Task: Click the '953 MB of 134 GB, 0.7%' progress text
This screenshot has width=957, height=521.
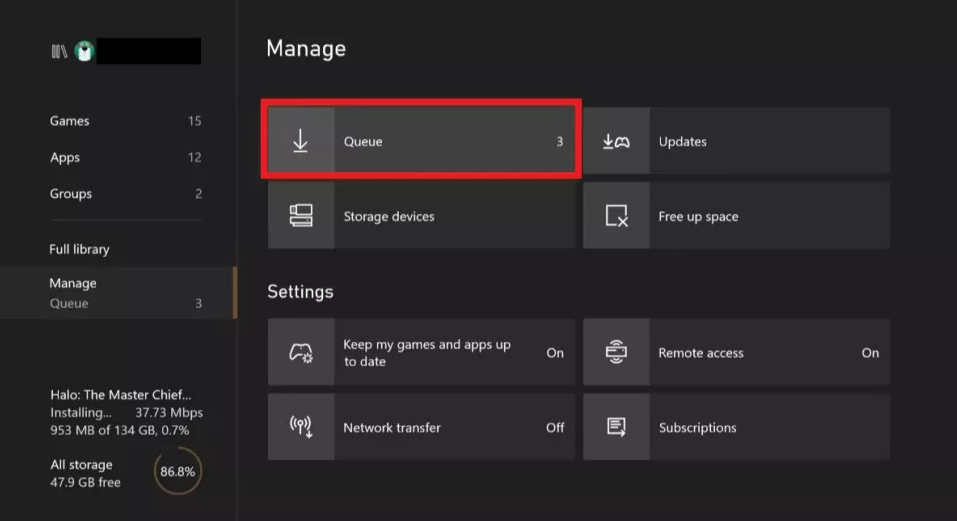Action: pyautogui.click(x=120, y=430)
